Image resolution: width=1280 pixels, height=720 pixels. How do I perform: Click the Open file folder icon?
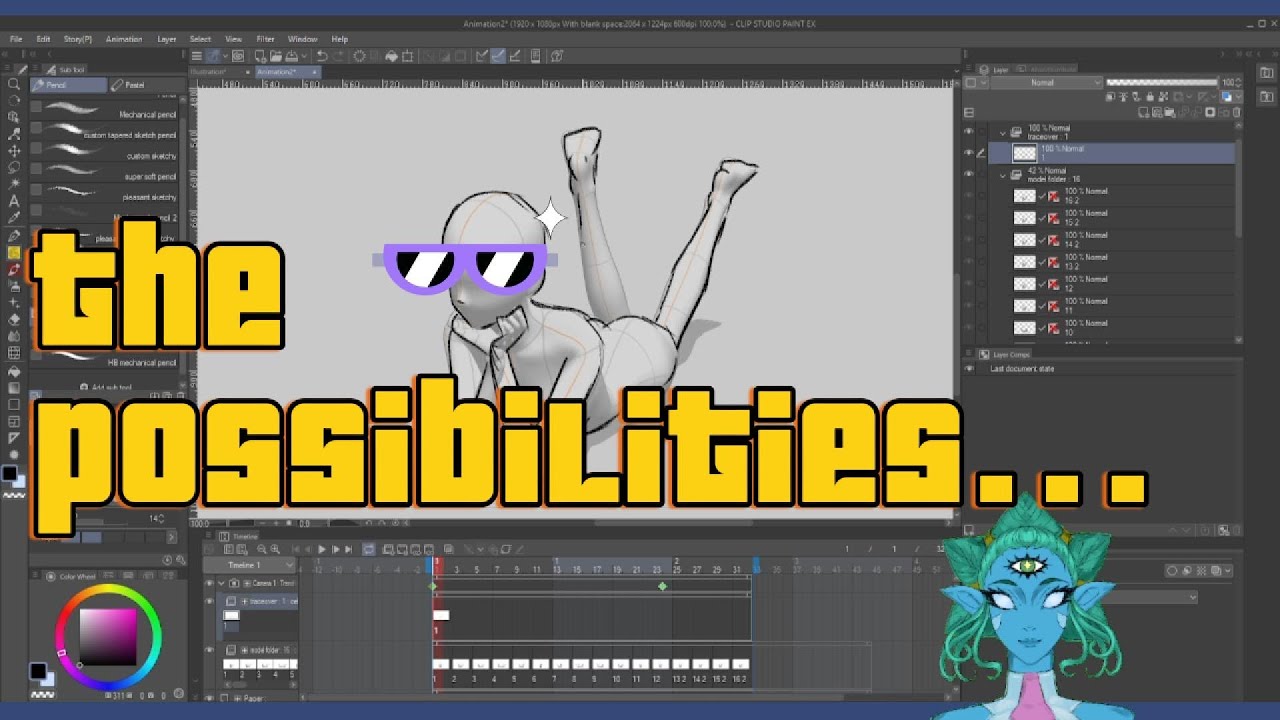pos(277,57)
